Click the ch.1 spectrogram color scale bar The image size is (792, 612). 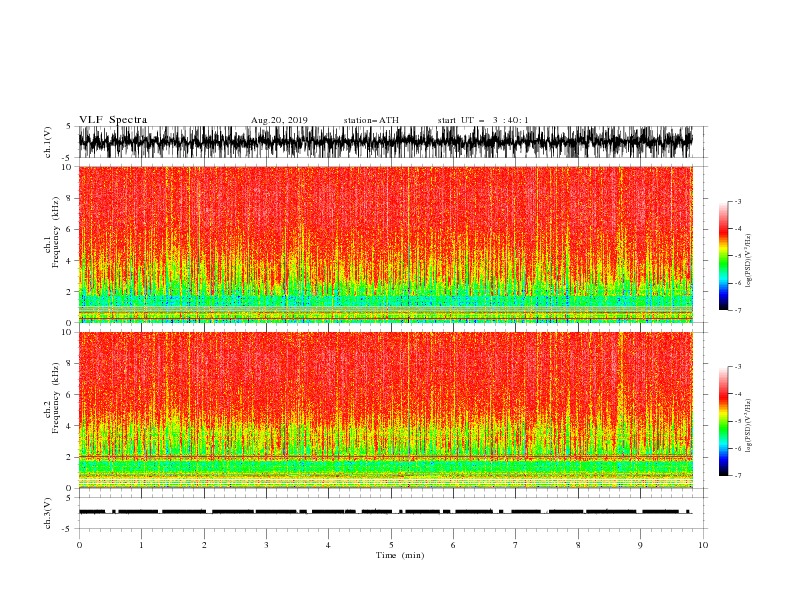[723, 256]
